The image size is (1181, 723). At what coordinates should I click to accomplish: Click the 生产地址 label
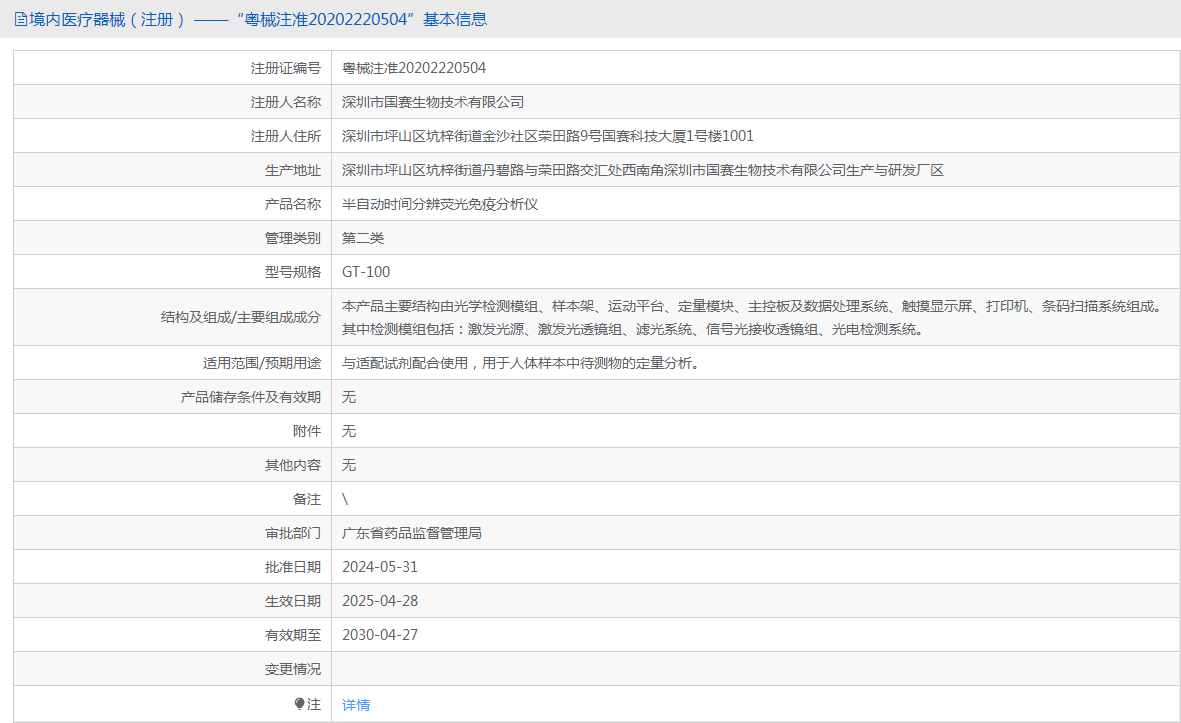[292, 170]
